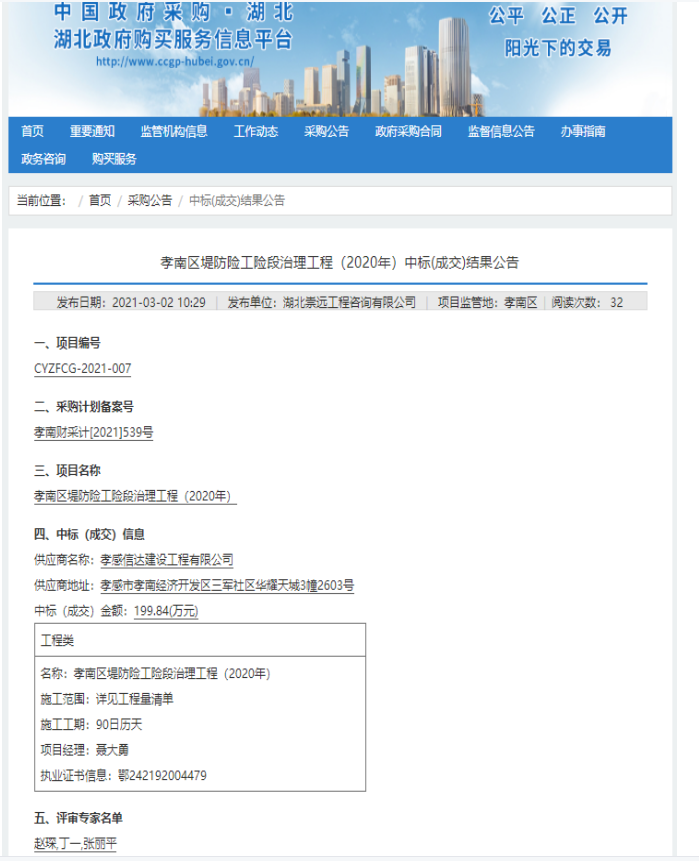Click the expert list 赵琛,丁一,张丽平
The width and height of the screenshot is (699, 861).
pos(75,844)
